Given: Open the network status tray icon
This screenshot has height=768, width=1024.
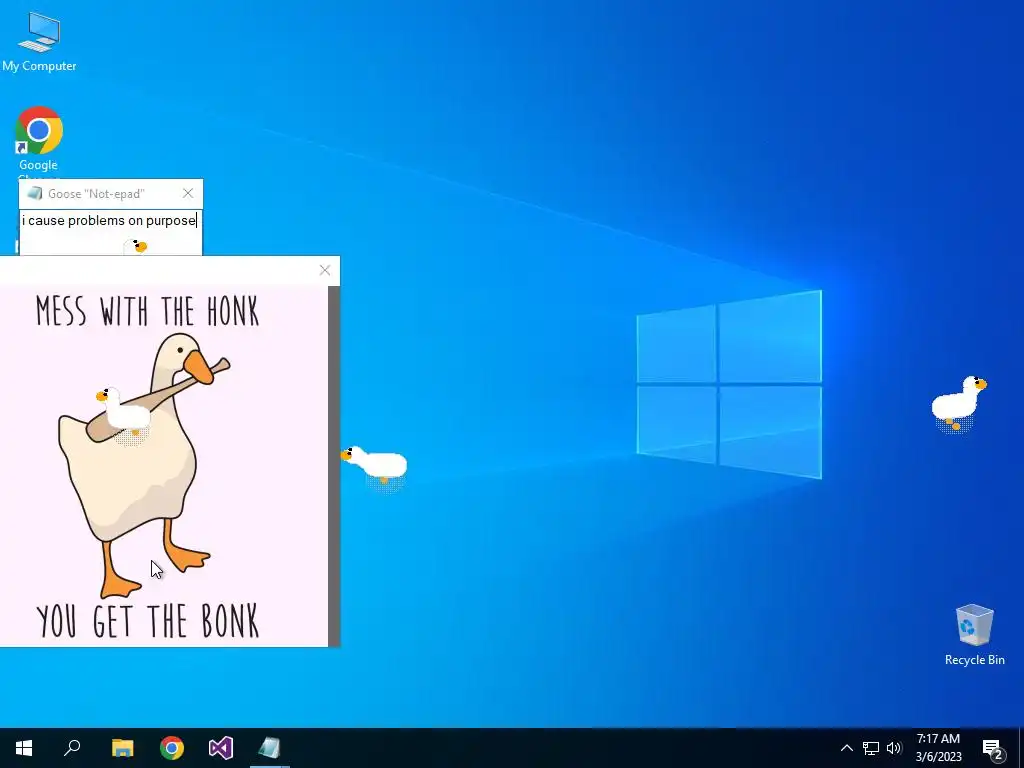Looking at the screenshot, I should (x=871, y=748).
